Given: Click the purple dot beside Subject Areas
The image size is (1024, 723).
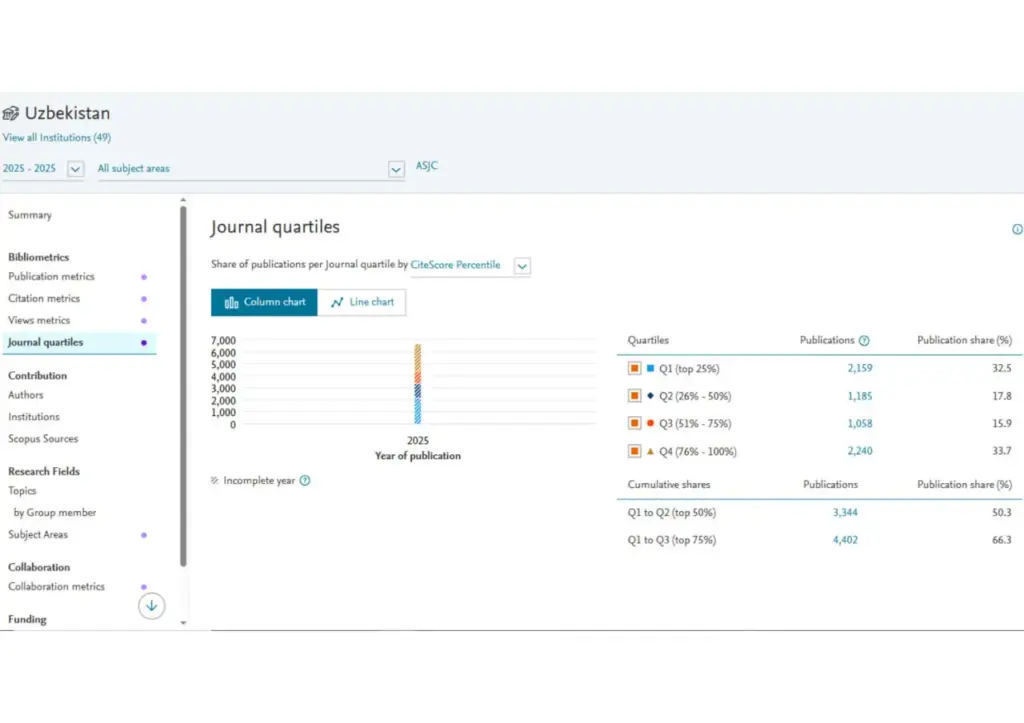Looking at the screenshot, I should click(x=144, y=535).
